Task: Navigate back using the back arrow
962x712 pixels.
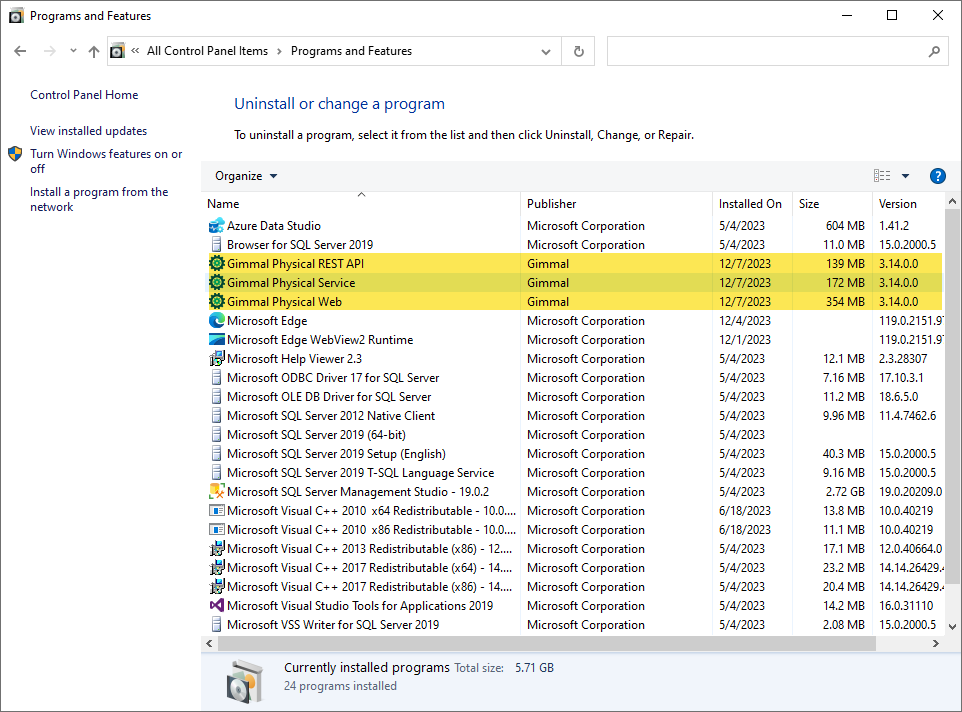Action: (x=20, y=51)
